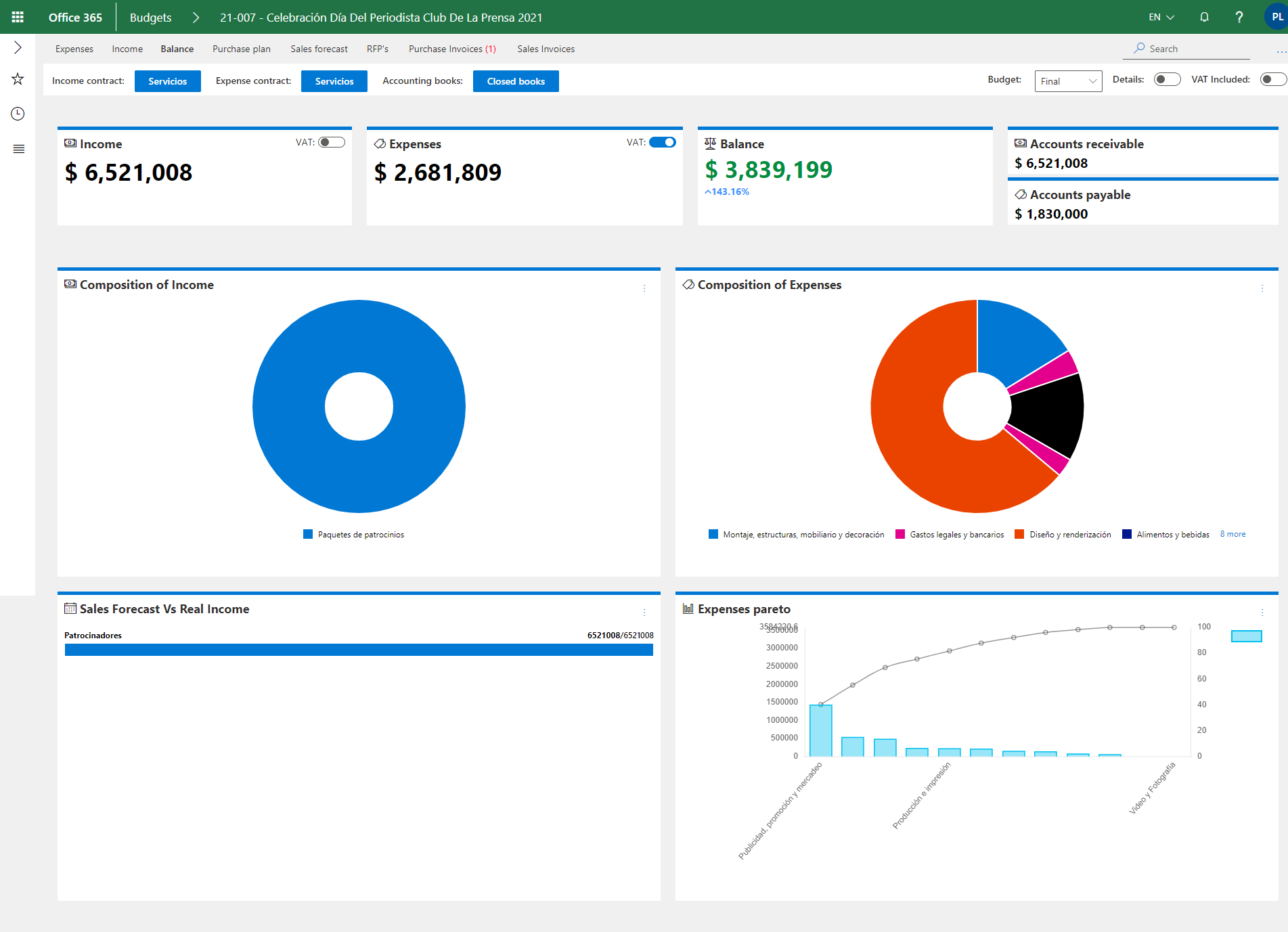The width and height of the screenshot is (1288, 932).
Task: Click the Closed books button
Action: [x=516, y=81]
